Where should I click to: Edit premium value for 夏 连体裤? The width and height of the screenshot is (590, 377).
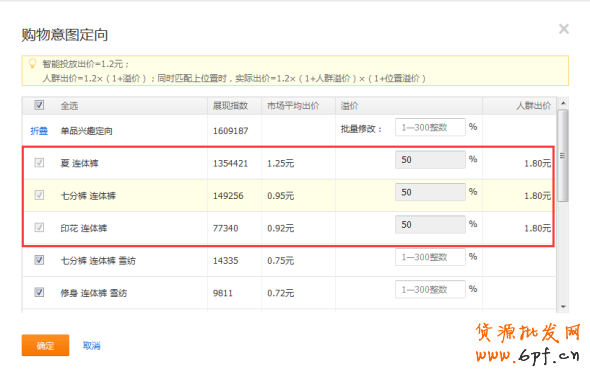[430, 160]
